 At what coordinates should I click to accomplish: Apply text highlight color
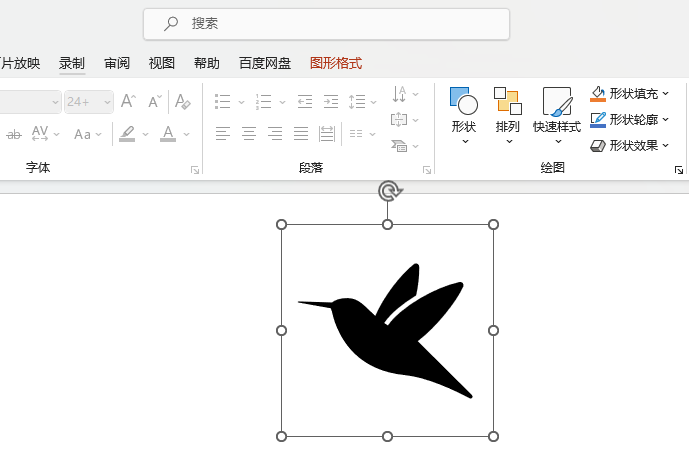[x=127, y=134]
